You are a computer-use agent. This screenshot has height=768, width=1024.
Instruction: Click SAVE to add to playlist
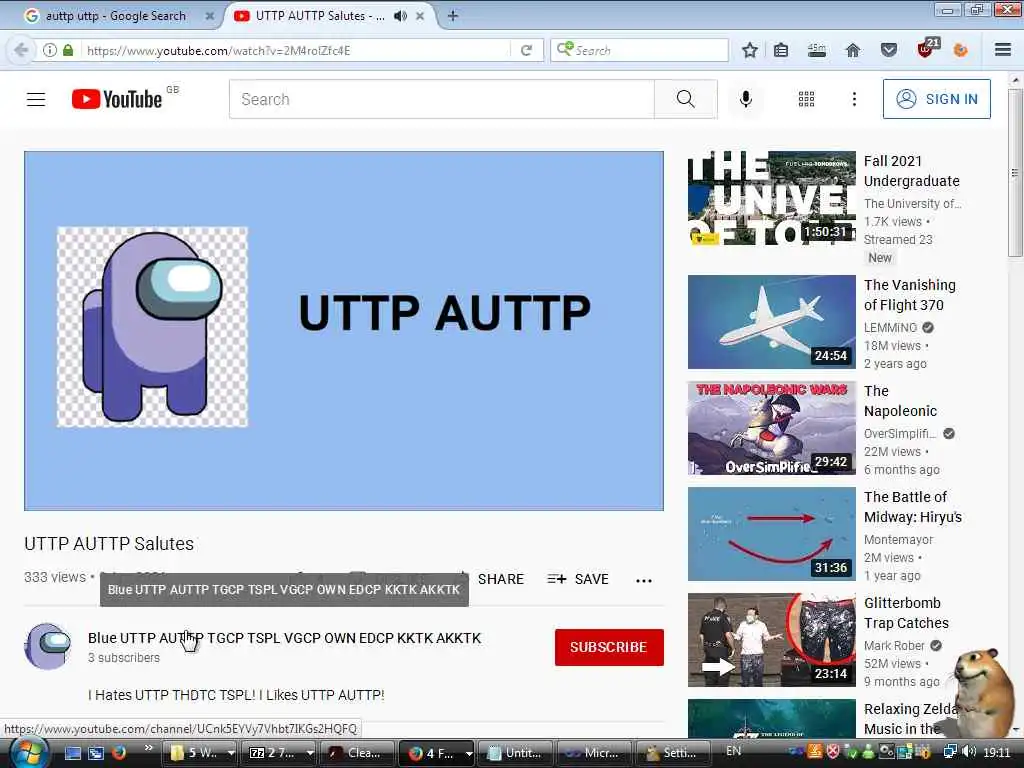coord(579,579)
